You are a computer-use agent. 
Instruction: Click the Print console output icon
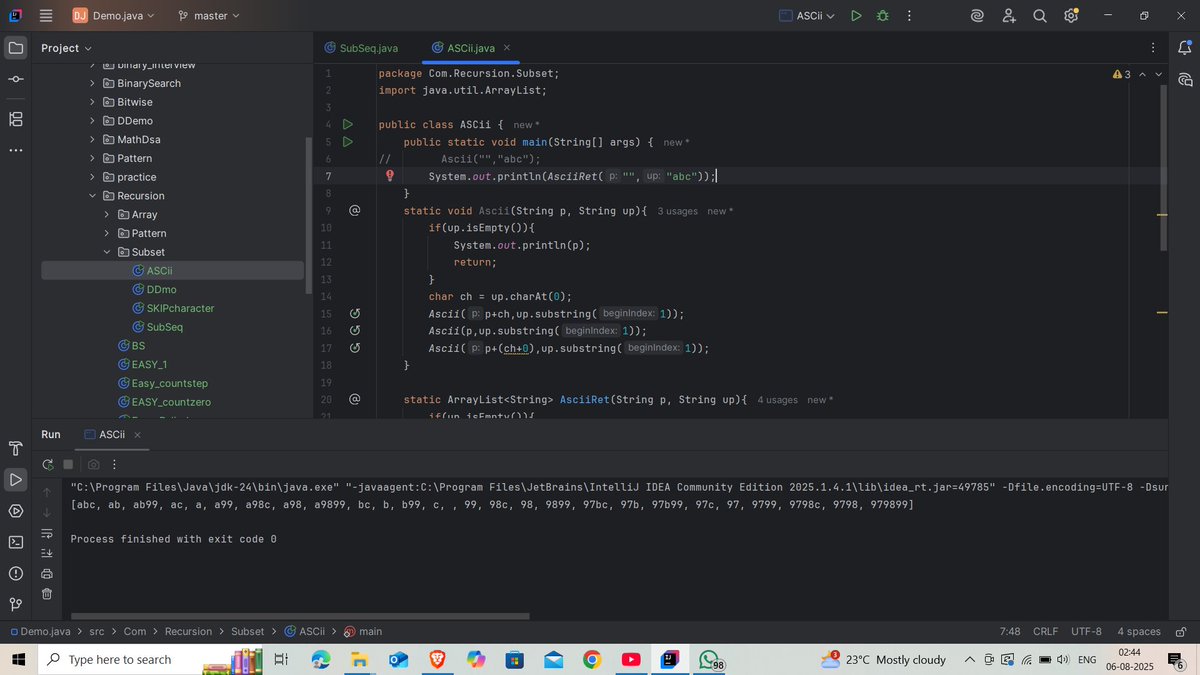point(47,574)
